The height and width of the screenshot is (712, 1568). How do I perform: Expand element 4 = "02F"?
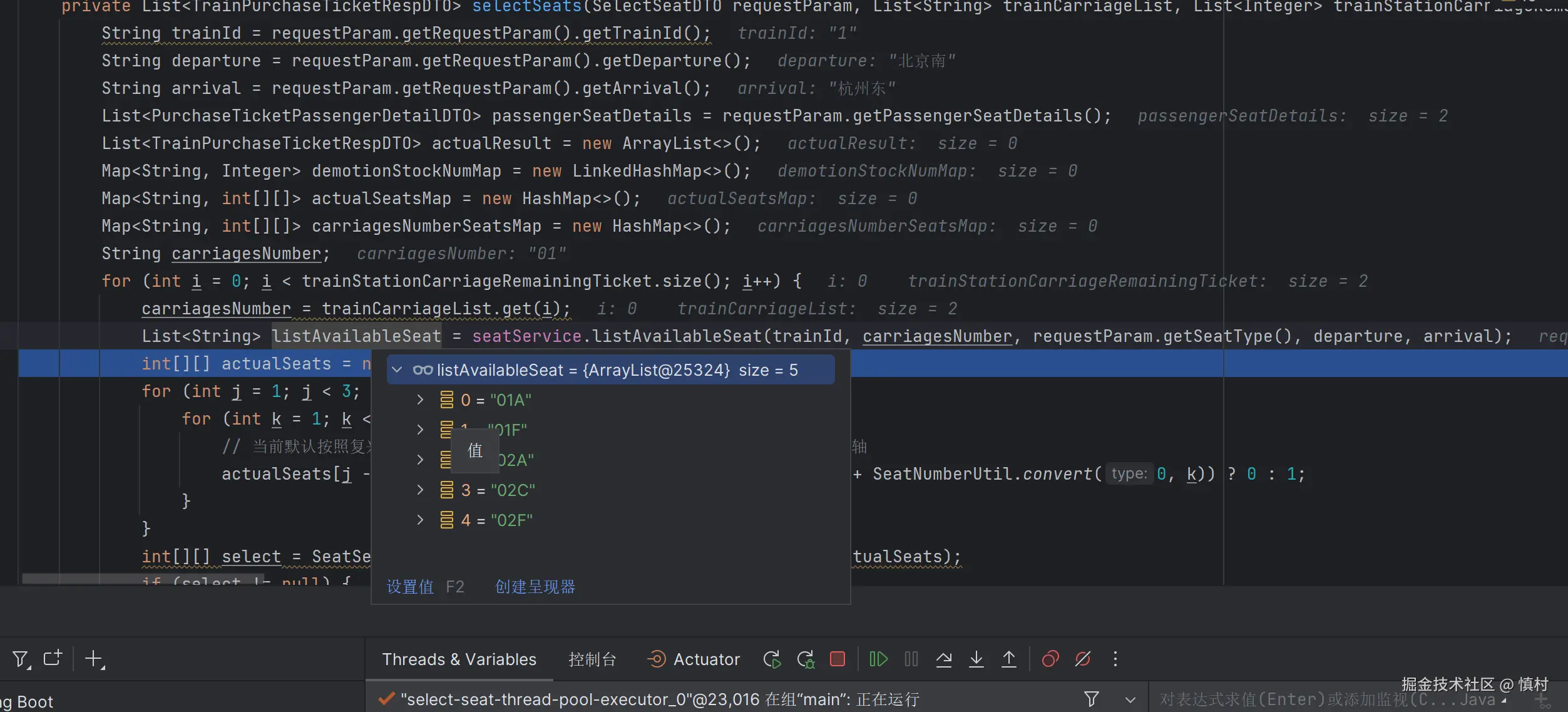[420, 520]
